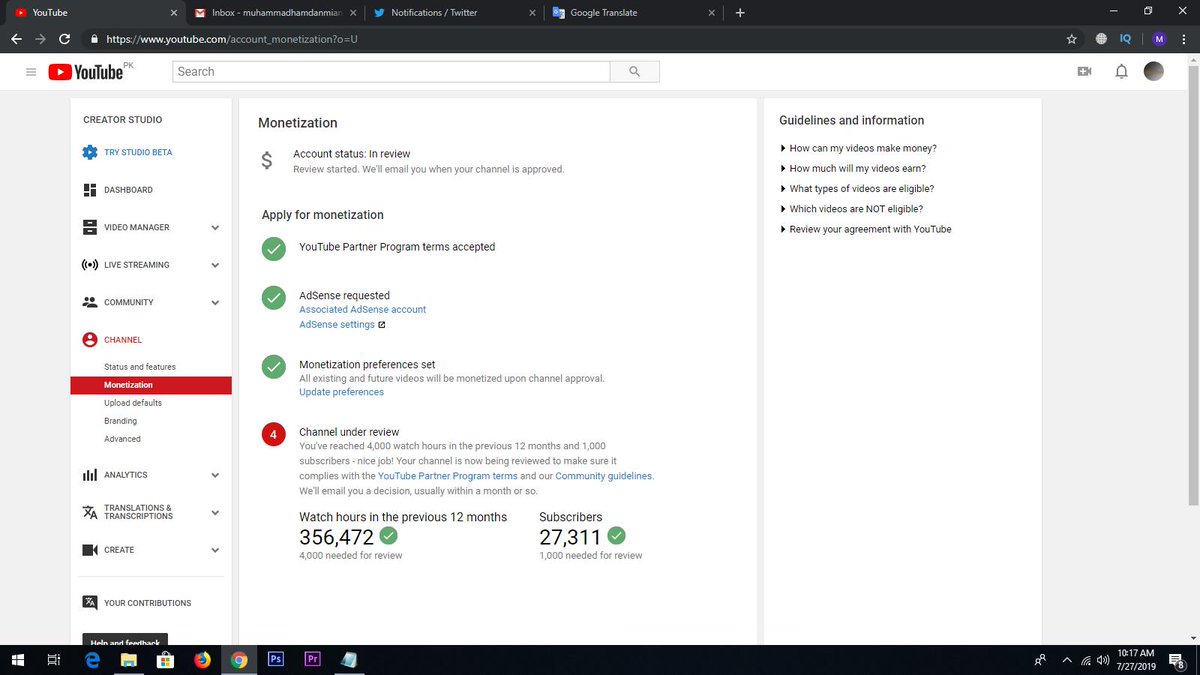Viewport: 1200px width, 675px height.
Task: Close the Google Translate tab
Action: coord(711,13)
